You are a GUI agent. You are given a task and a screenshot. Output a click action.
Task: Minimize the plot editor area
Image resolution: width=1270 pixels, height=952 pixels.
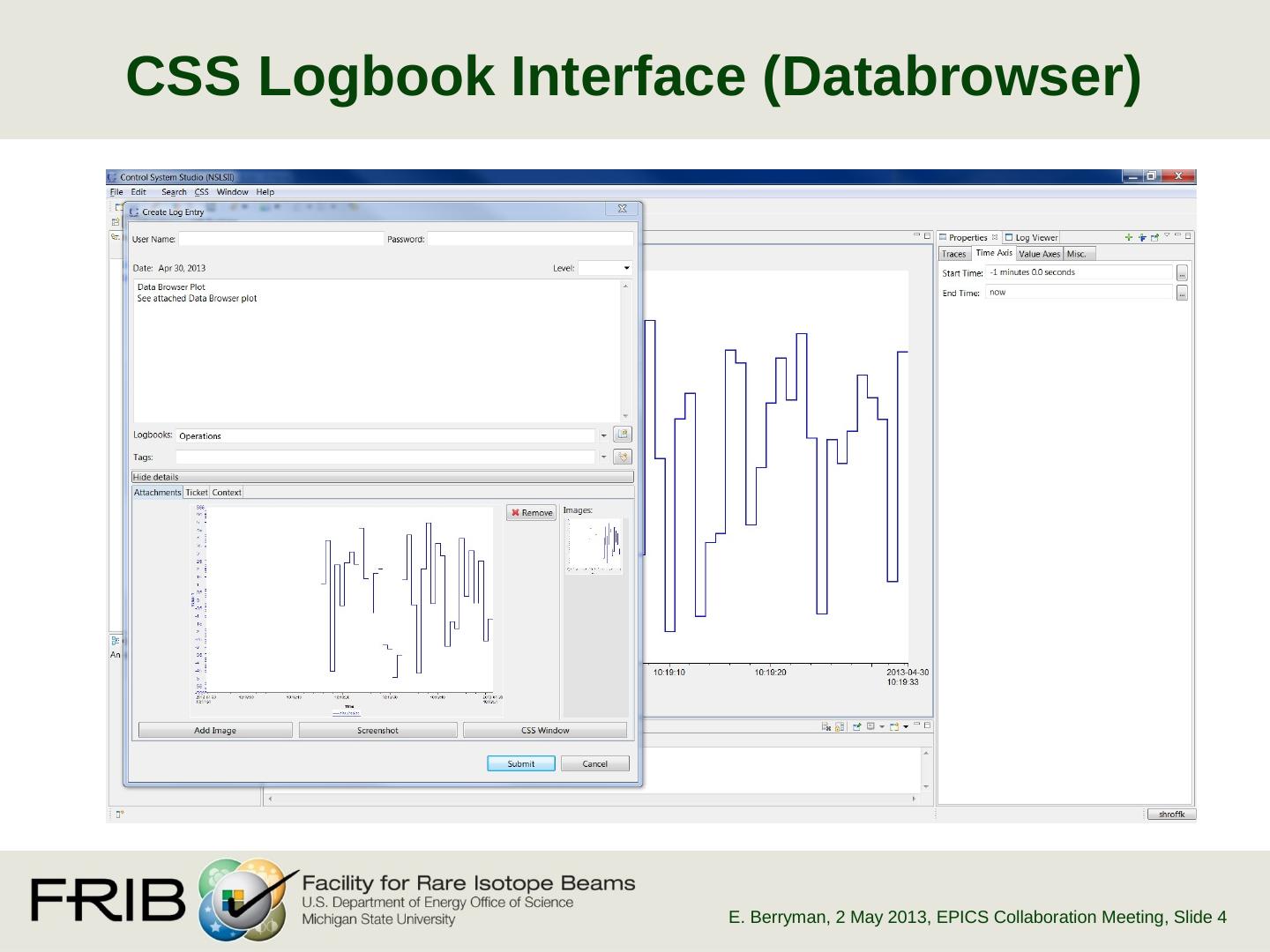click(917, 234)
